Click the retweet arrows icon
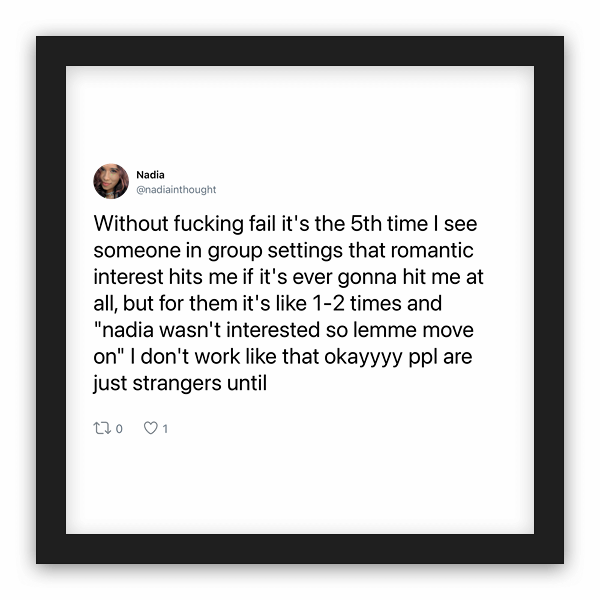This screenshot has width=600, height=600. [102, 428]
